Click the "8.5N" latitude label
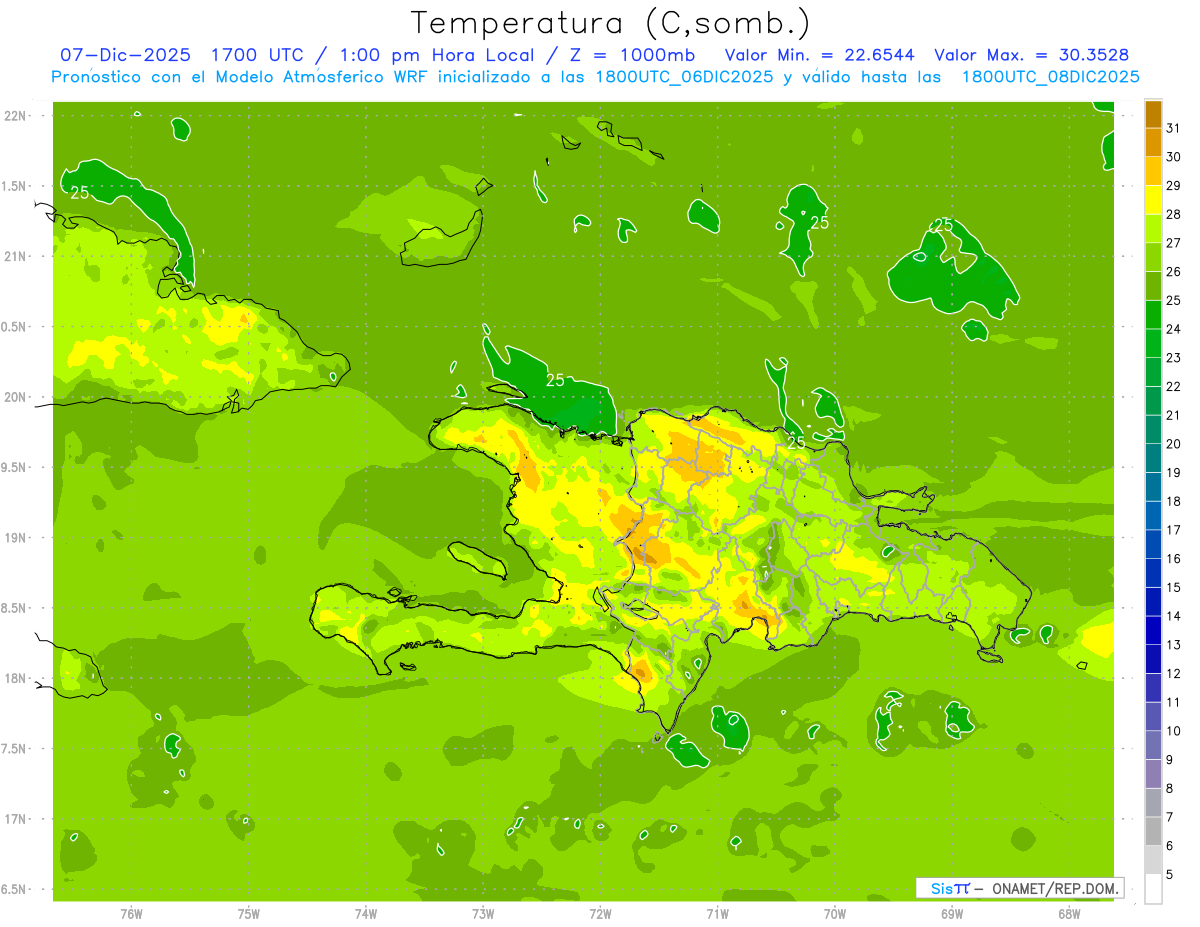Viewport: 1200px width, 927px height. (x=14, y=608)
